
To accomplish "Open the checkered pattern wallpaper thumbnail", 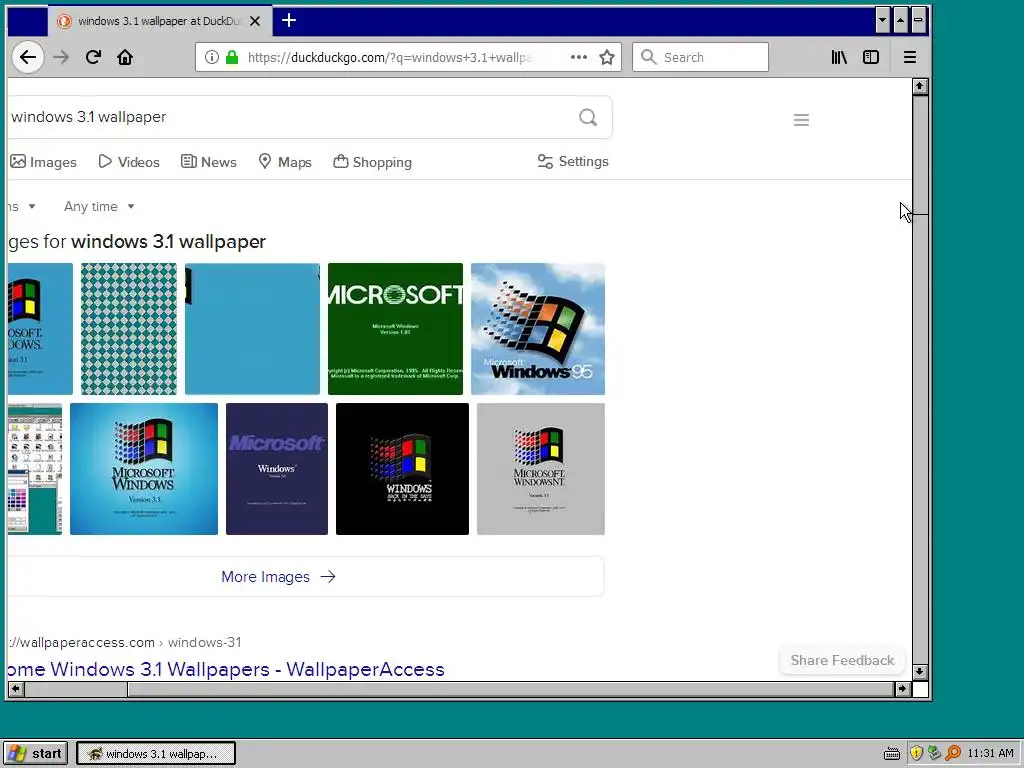I will [129, 328].
